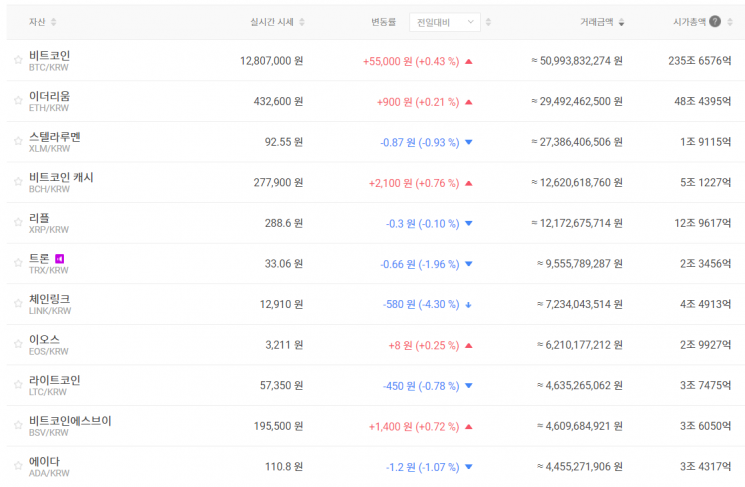The width and height of the screenshot is (745, 487).
Task: Click the red up arrow on 비트코인에스브이 row
Action: tap(469, 427)
